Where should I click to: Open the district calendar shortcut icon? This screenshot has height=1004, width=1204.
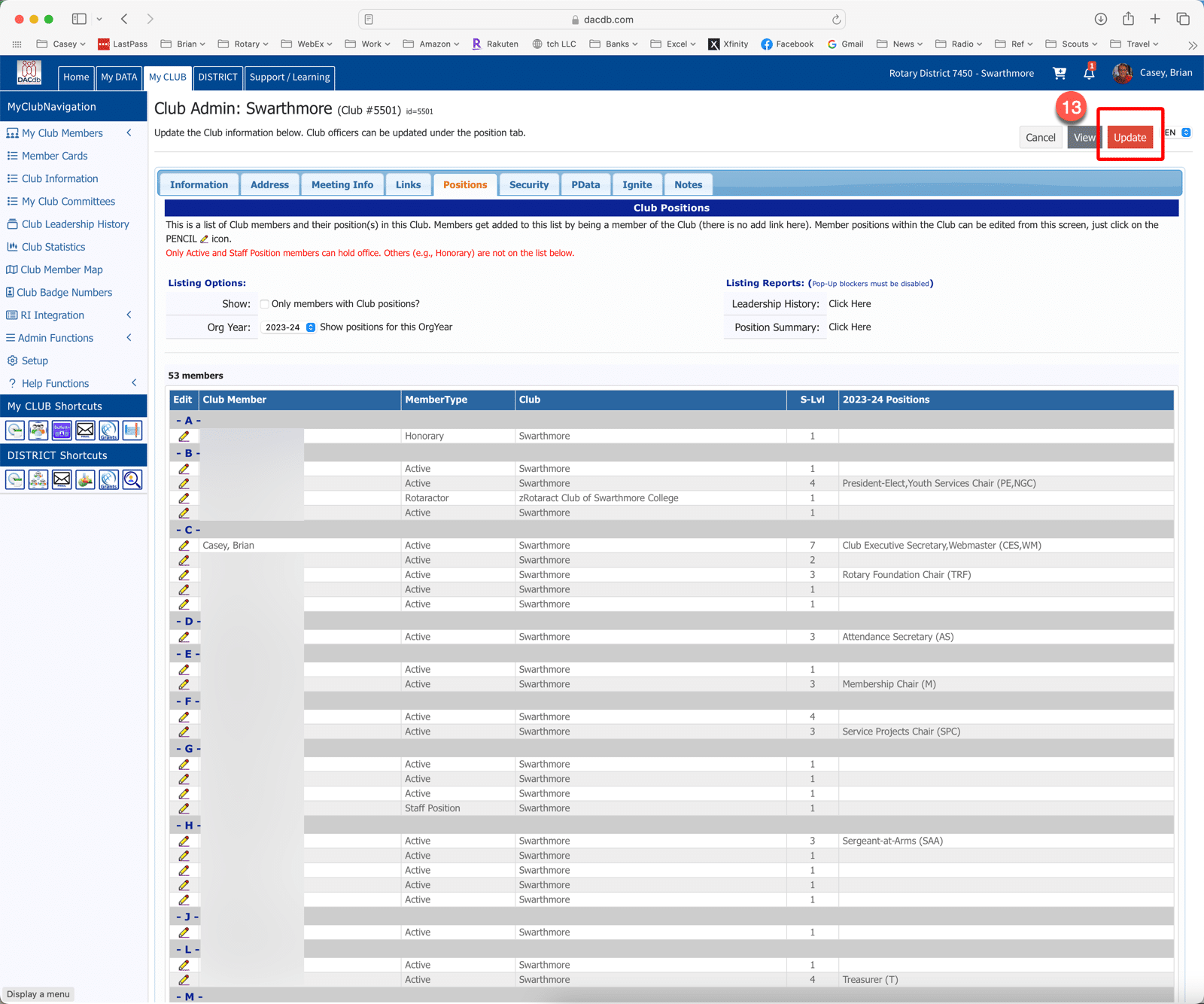click(15, 479)
